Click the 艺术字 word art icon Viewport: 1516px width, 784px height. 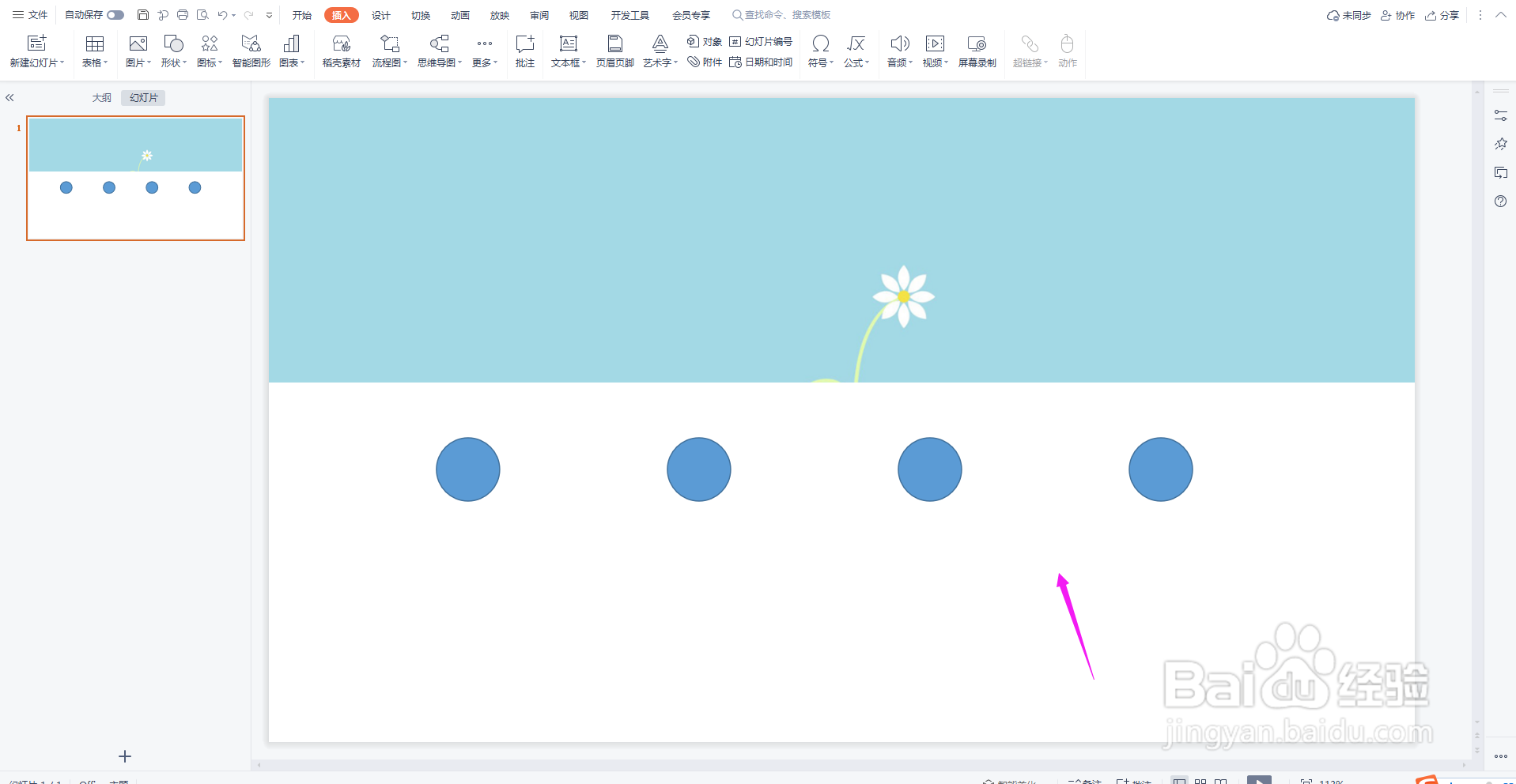point(660,43)
